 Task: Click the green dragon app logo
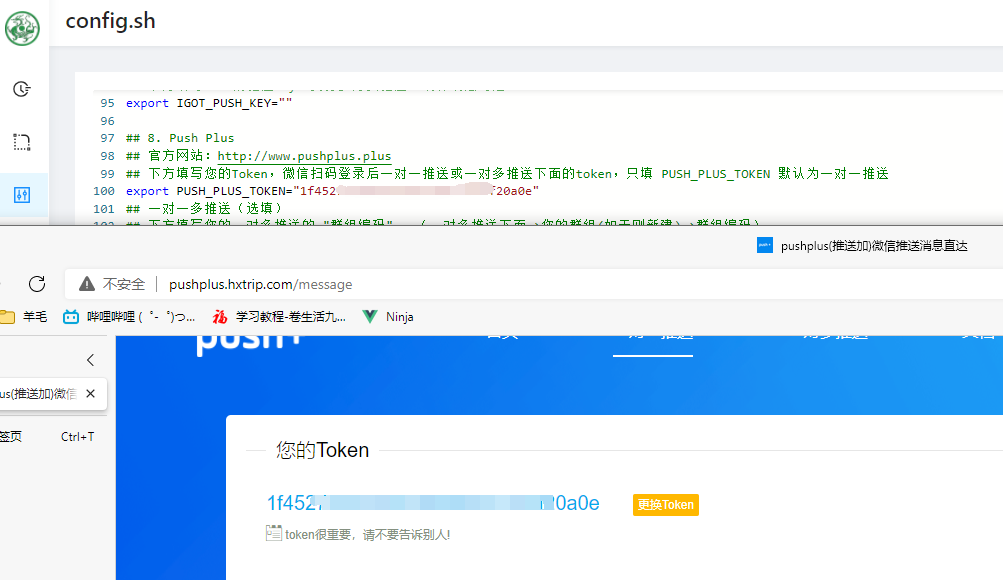23,29
